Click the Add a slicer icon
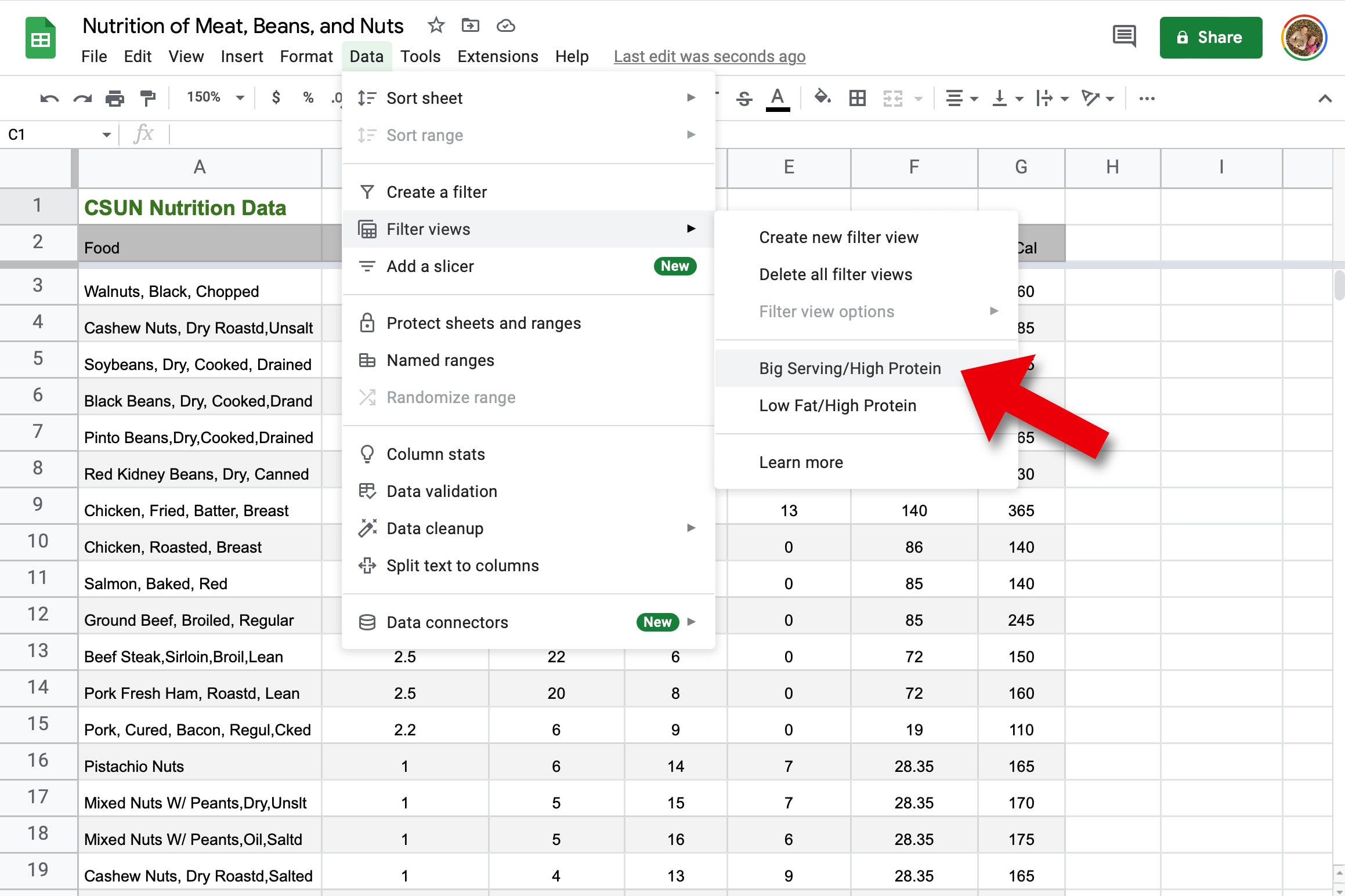This screenshot has height=896, width=1345. tap(368, 265)
